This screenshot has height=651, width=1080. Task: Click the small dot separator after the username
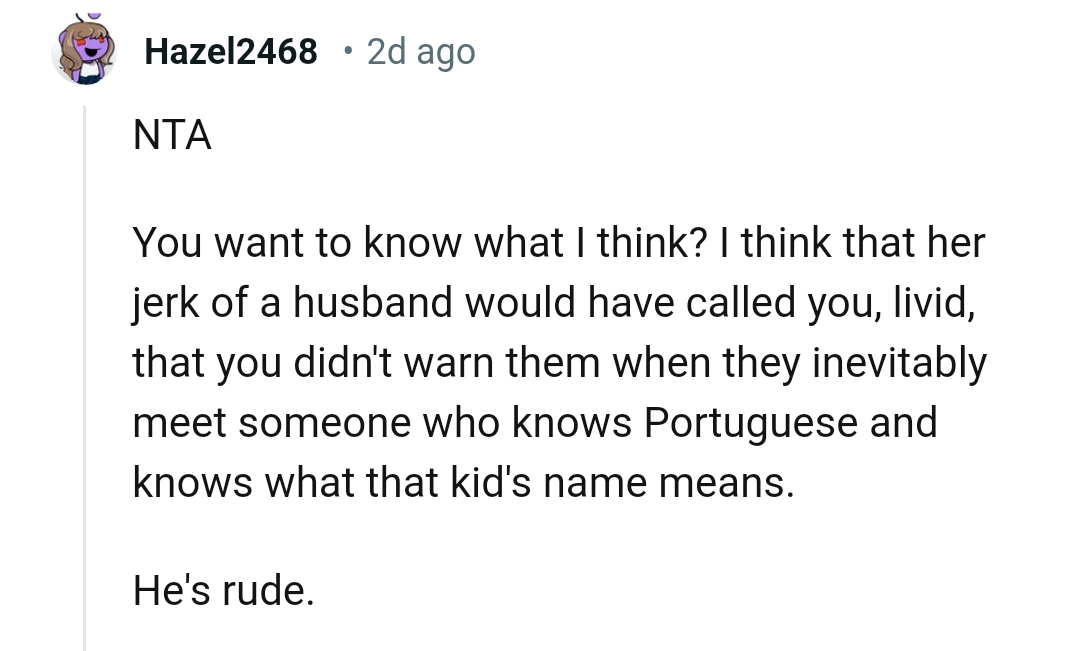347,52
